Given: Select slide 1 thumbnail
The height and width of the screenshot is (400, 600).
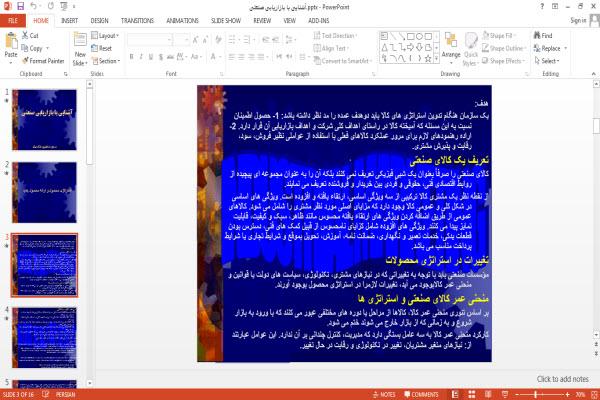Looking at the screenshot, I should [44, 120].
